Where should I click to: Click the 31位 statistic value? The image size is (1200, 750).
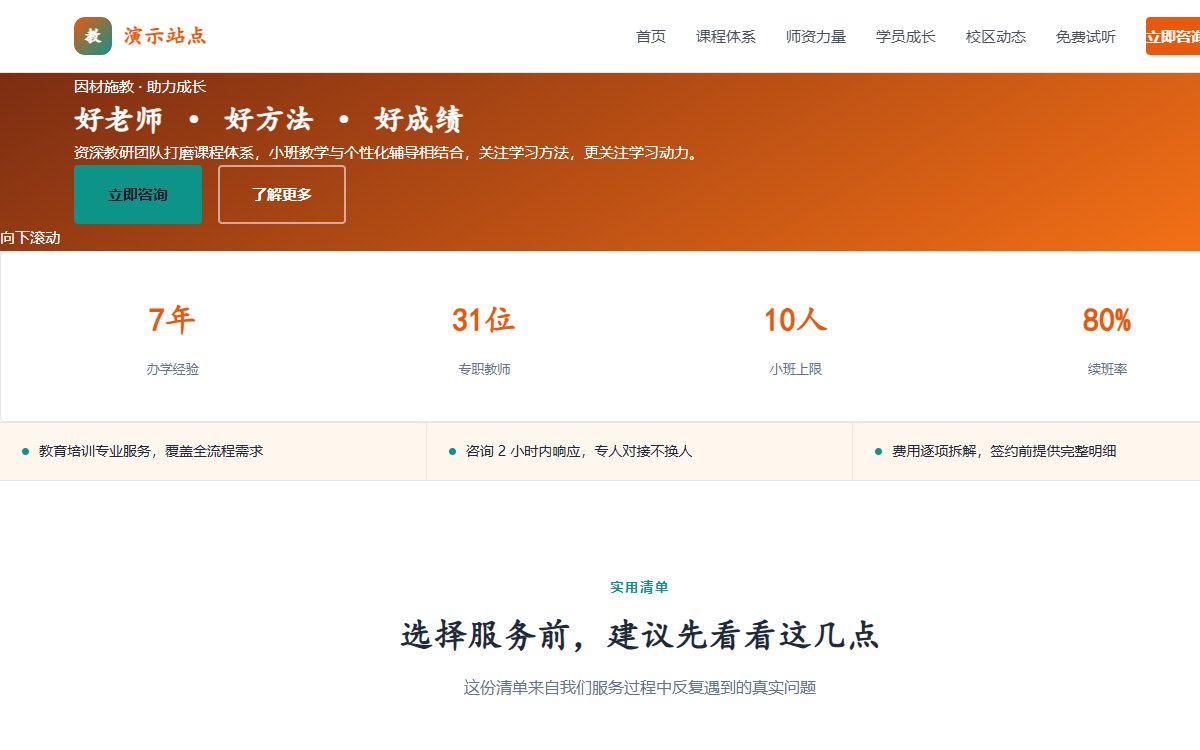click(484, 320)
